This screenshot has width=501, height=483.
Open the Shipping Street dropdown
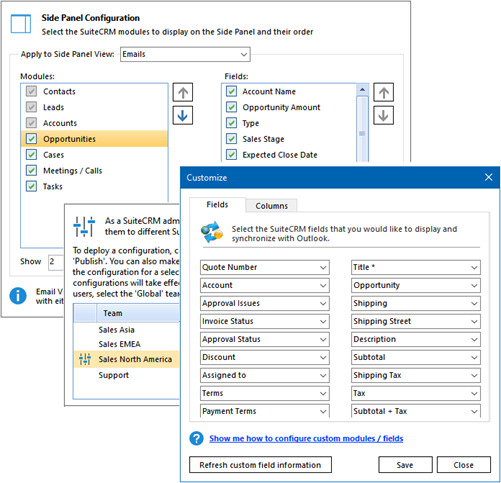[x=416, y=321]
